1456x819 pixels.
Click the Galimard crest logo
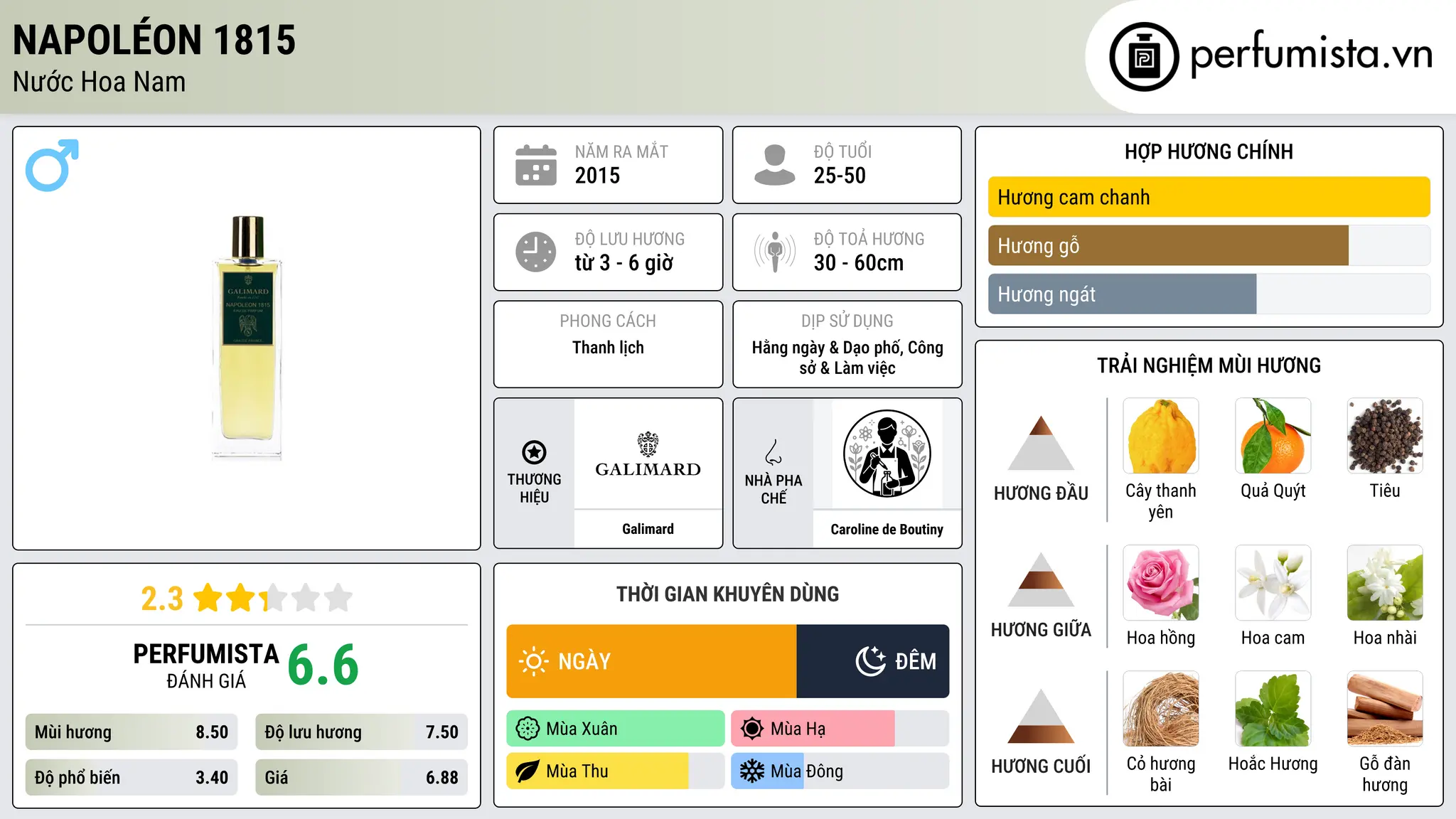(x=648, y=455)
